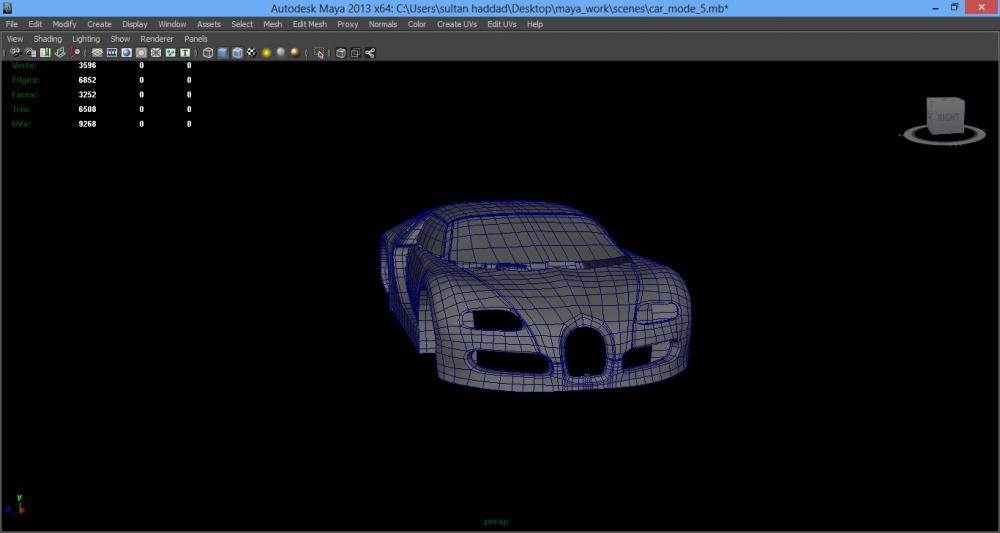Open the Edit Mesh menu
The width and height of the screenshot is (1000, 533).
click(x=309, y=24)
